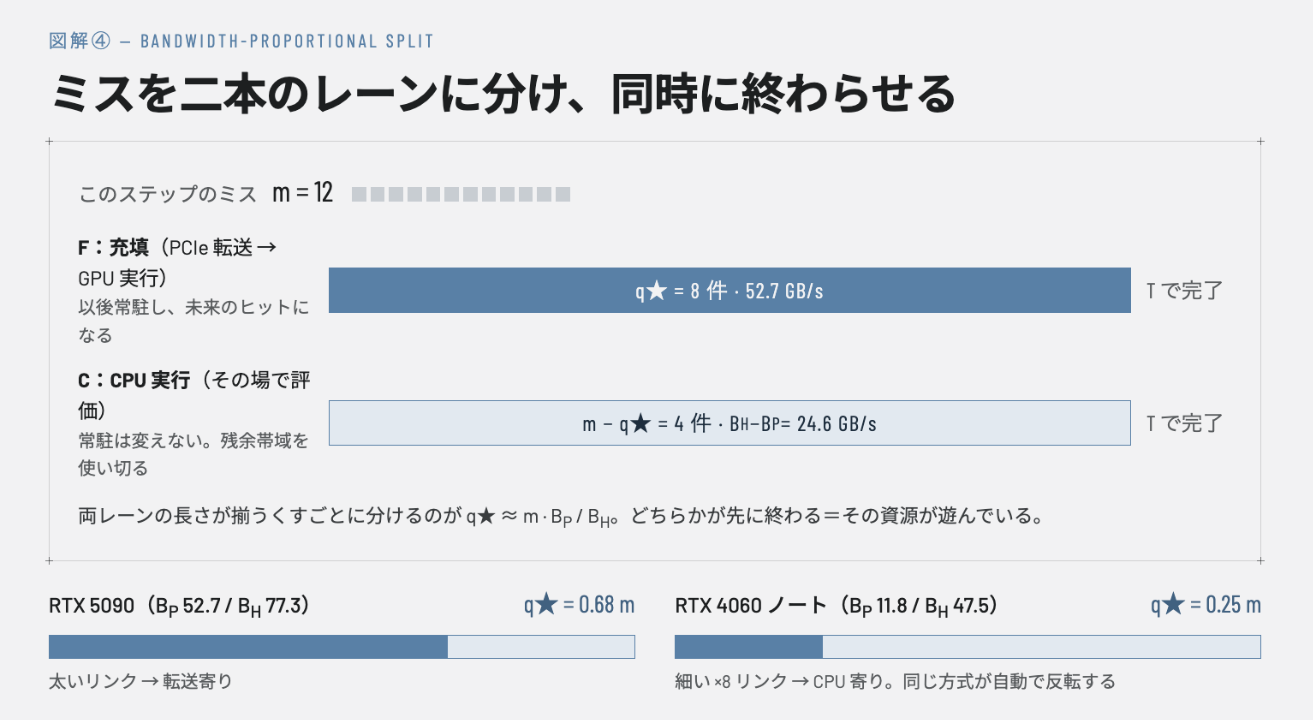This screenshot has width=1313, height=720.
Task: Click the RTX 4060 ノート heading
Action: [x=837, y=605]
